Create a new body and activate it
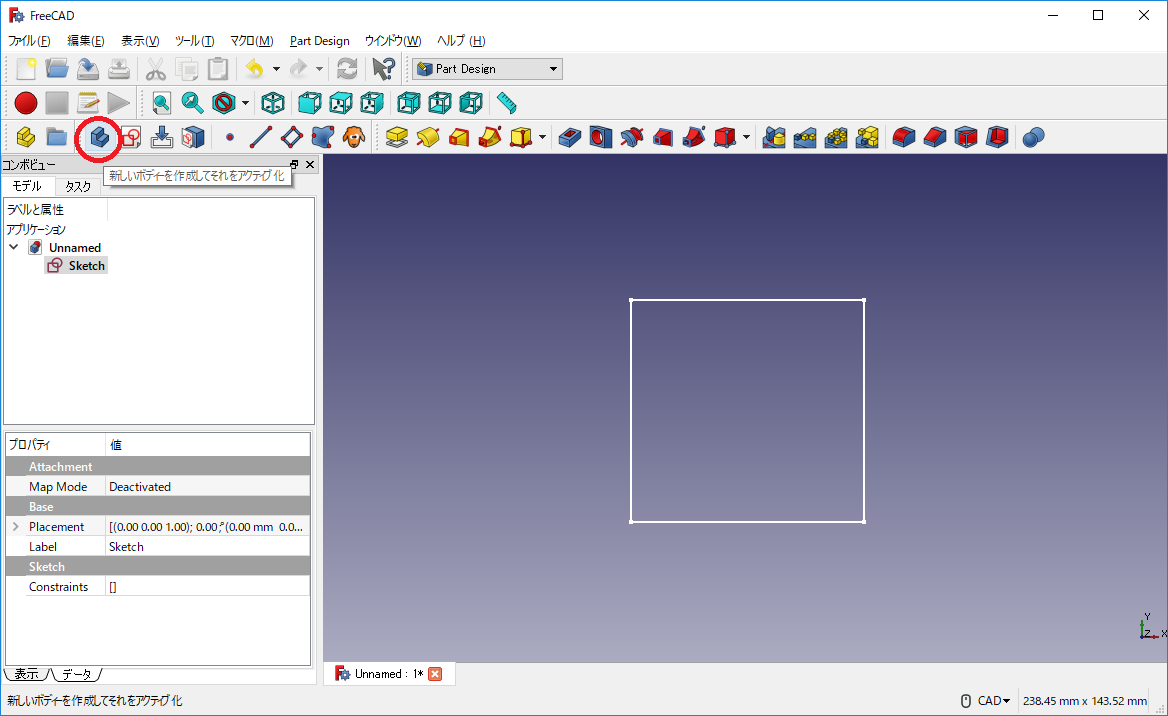Viewport: 1168px width, 716px height. point(100,137)
